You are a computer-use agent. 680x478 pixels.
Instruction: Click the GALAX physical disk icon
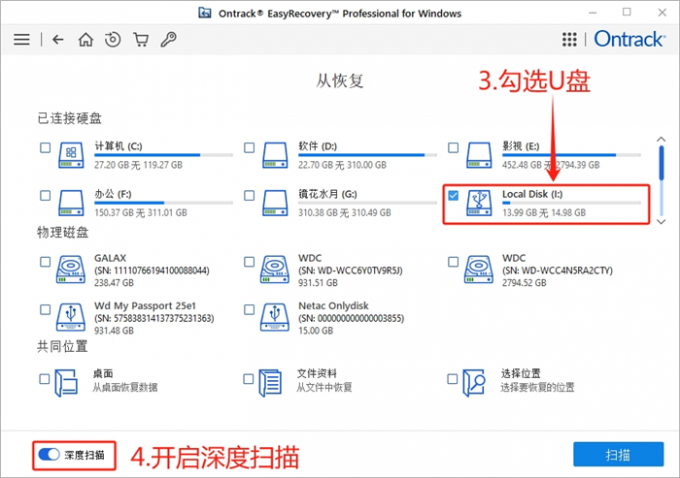[71, 269]
